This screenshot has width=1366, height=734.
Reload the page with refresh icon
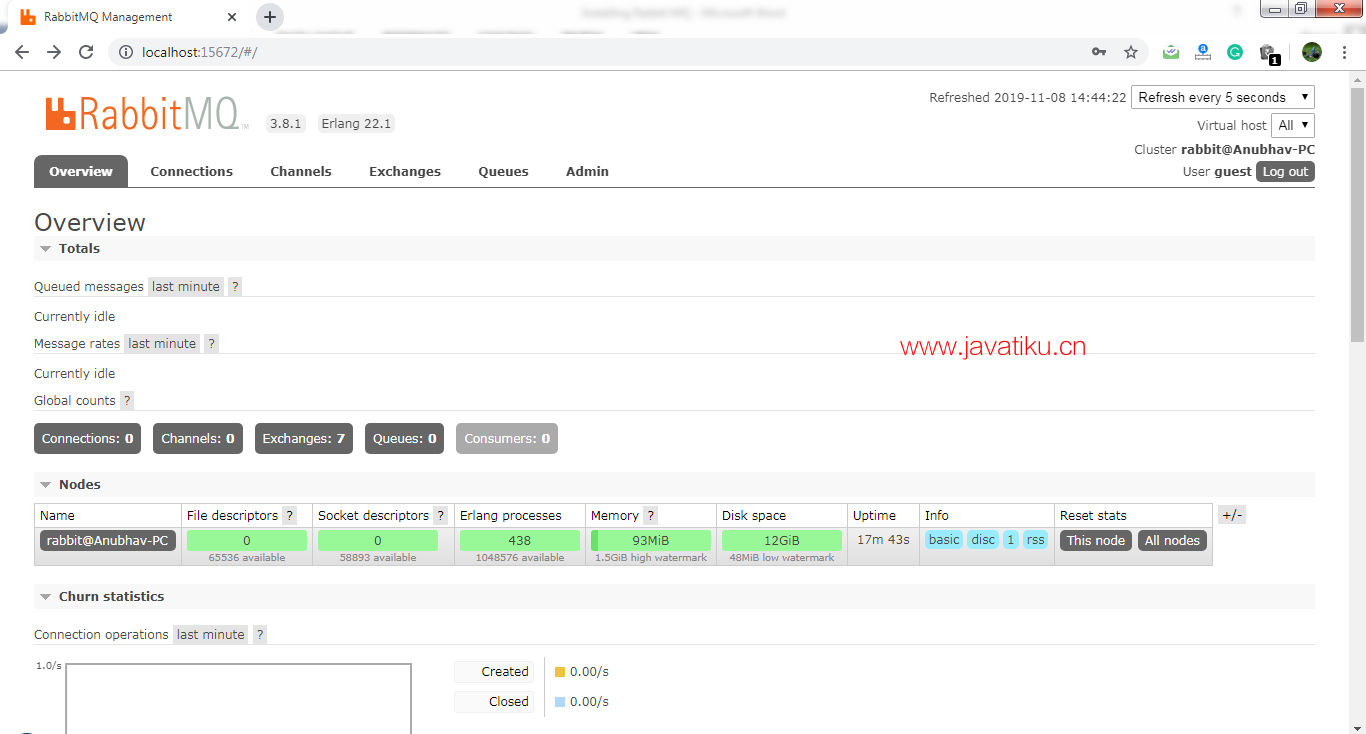pyautogui.click(x=86, y=52)
